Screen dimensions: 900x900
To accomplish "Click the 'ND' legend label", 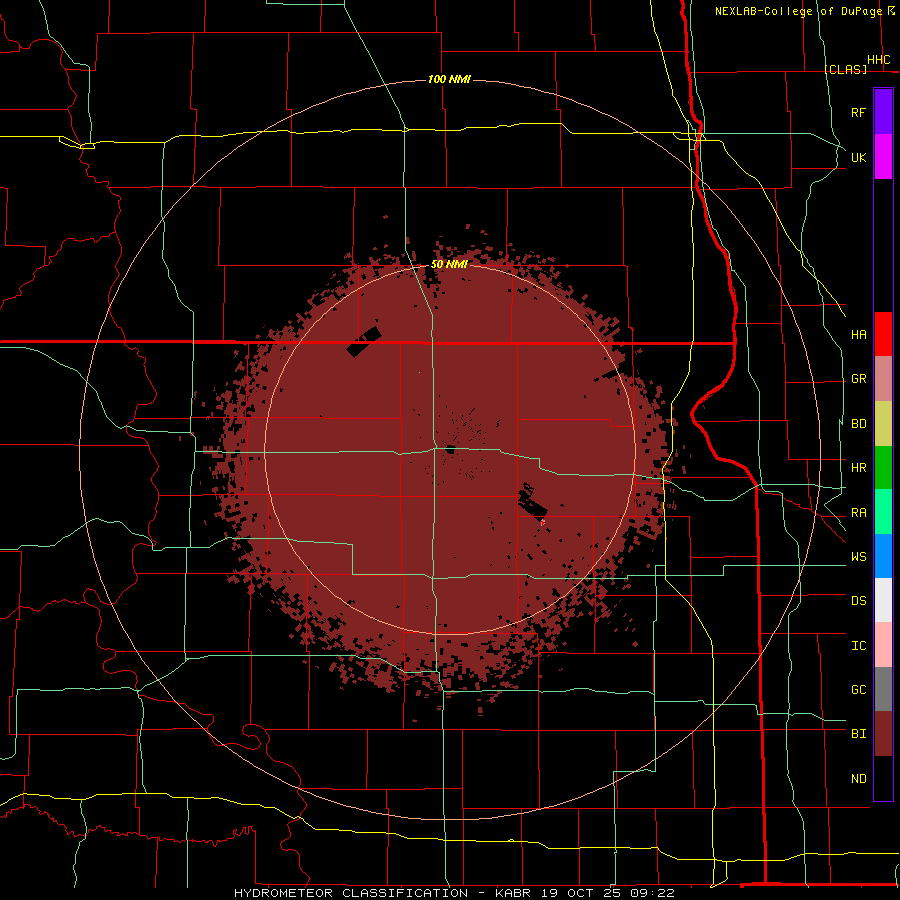I will click(858, 779).
